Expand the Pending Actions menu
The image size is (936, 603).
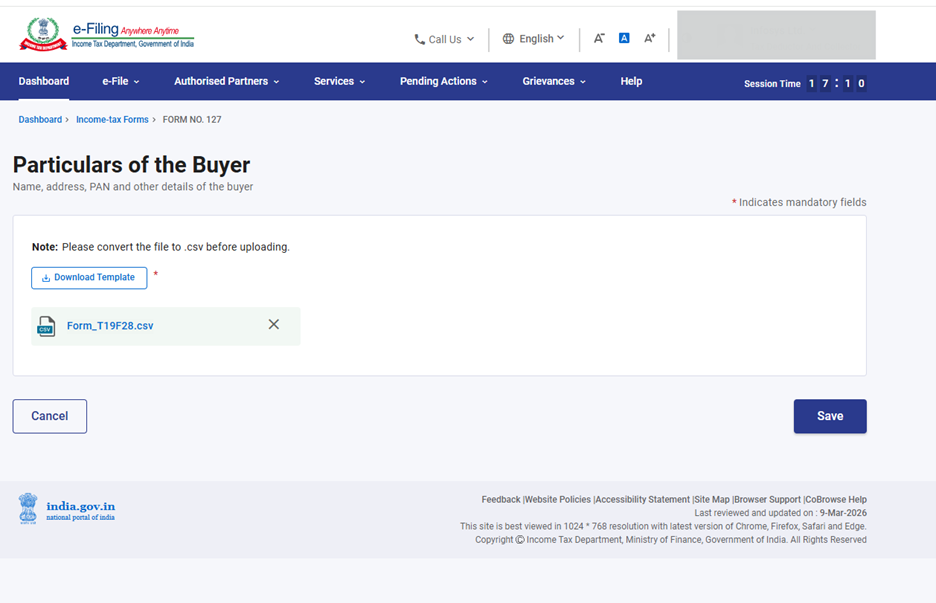pos(443,81)
